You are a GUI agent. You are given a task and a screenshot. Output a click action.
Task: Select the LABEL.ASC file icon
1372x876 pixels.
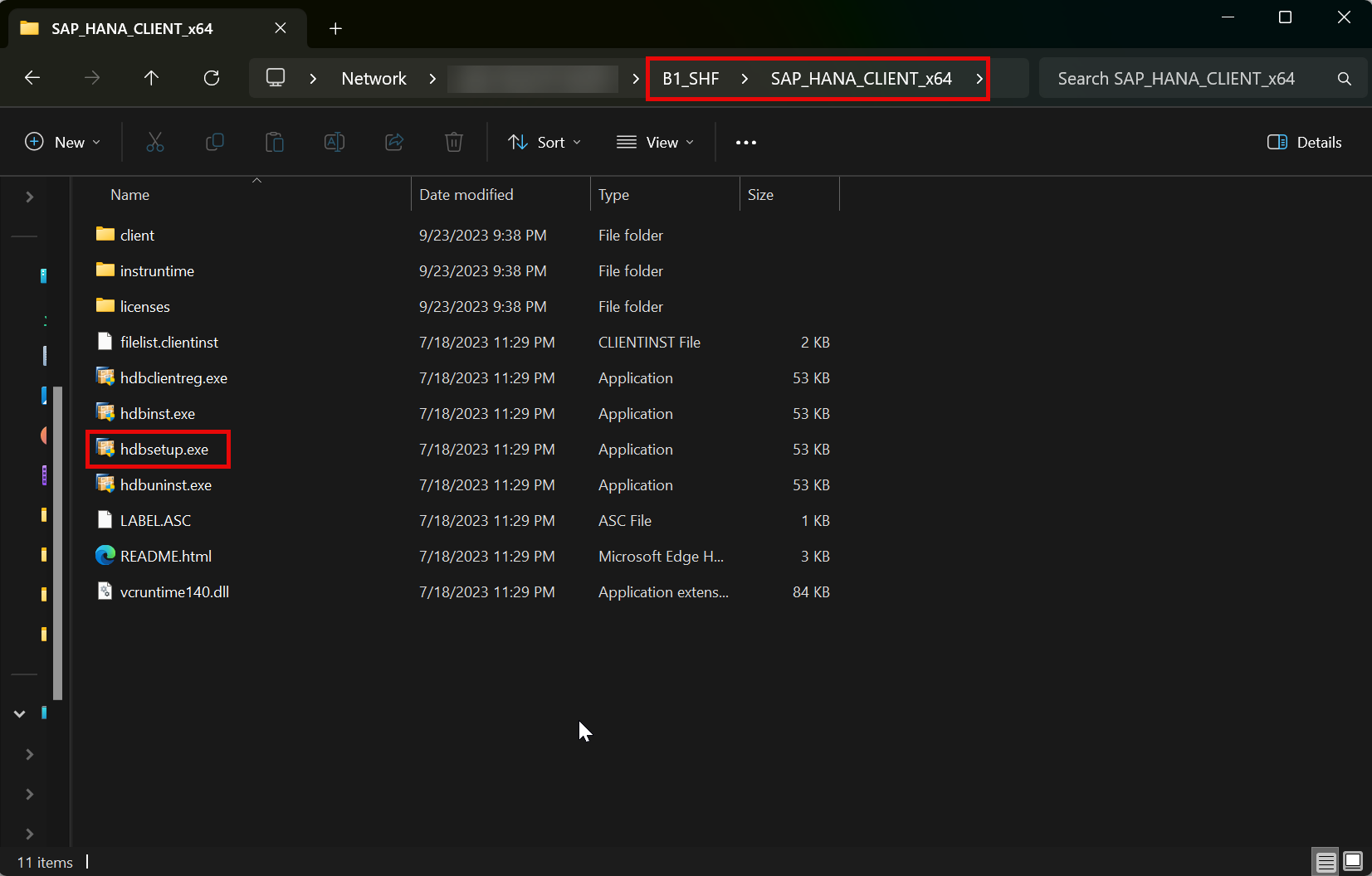tap(105, 520)
